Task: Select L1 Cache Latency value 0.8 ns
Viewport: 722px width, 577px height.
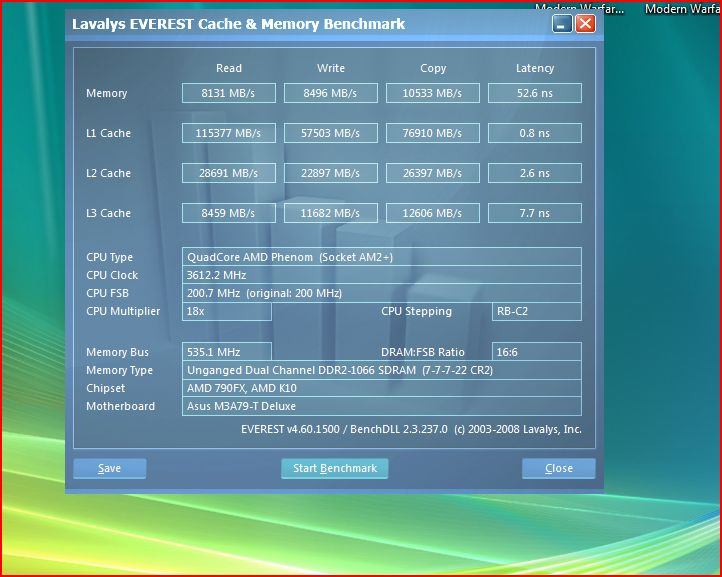Action: point(535,133)
